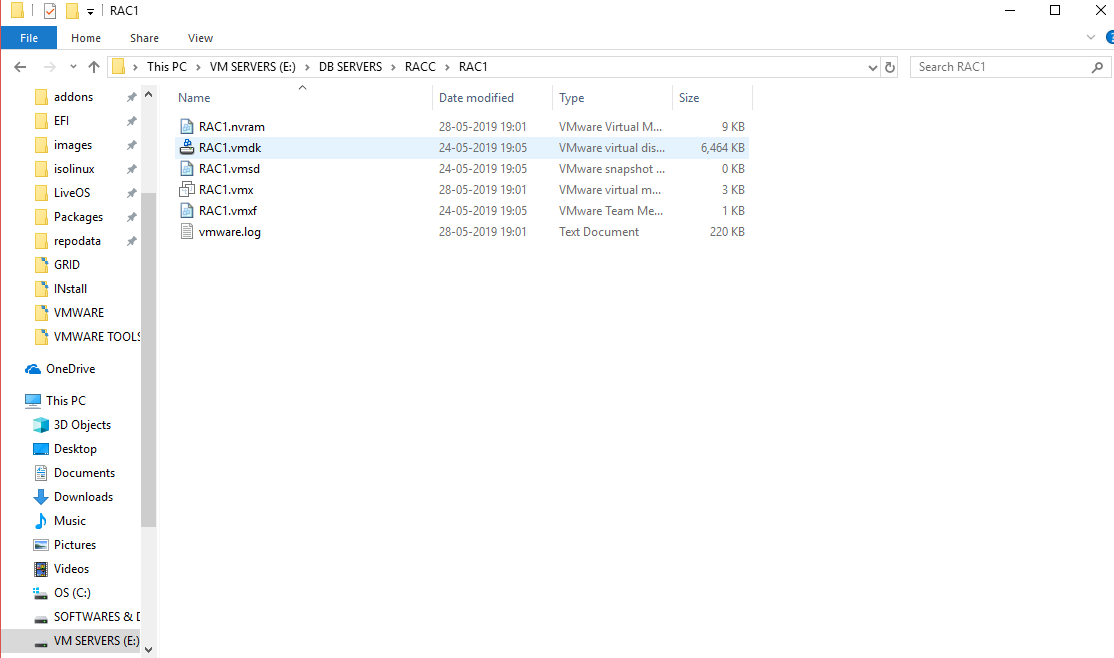Select the RAC1.vmx file icon
Viewport: 1114px width, 658px height.
pos(186,190)
